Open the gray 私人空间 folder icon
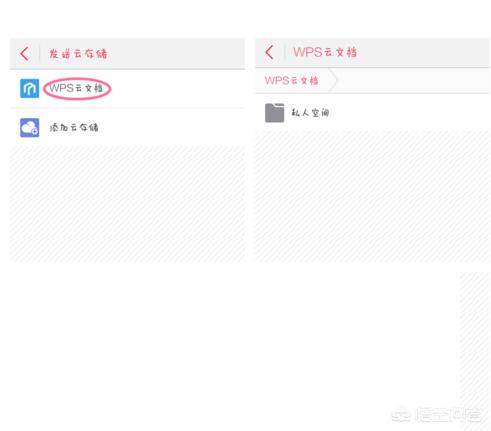The image size is (491, 431). click(274, 113)
